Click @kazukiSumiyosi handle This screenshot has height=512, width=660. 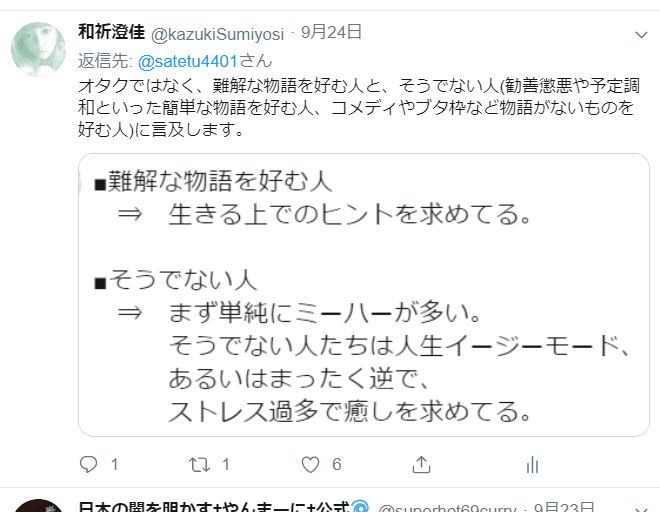tap(218, 34)
